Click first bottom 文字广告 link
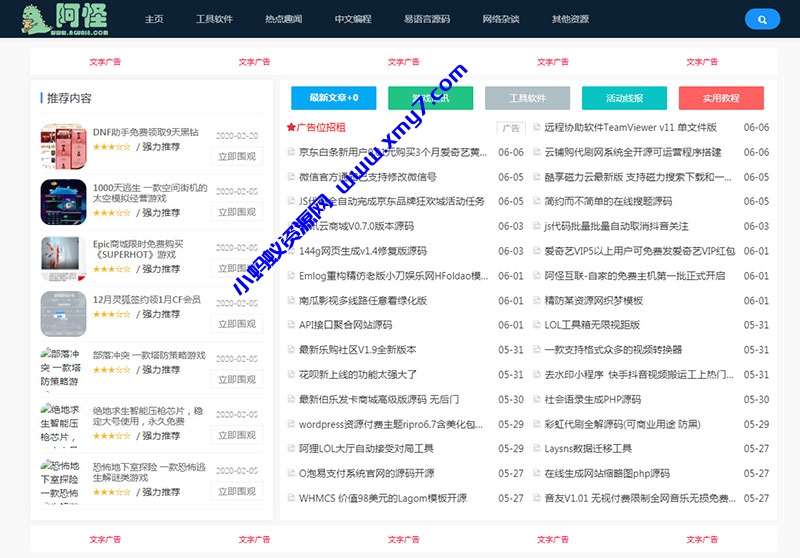800x558 pixels. point(105,539)
